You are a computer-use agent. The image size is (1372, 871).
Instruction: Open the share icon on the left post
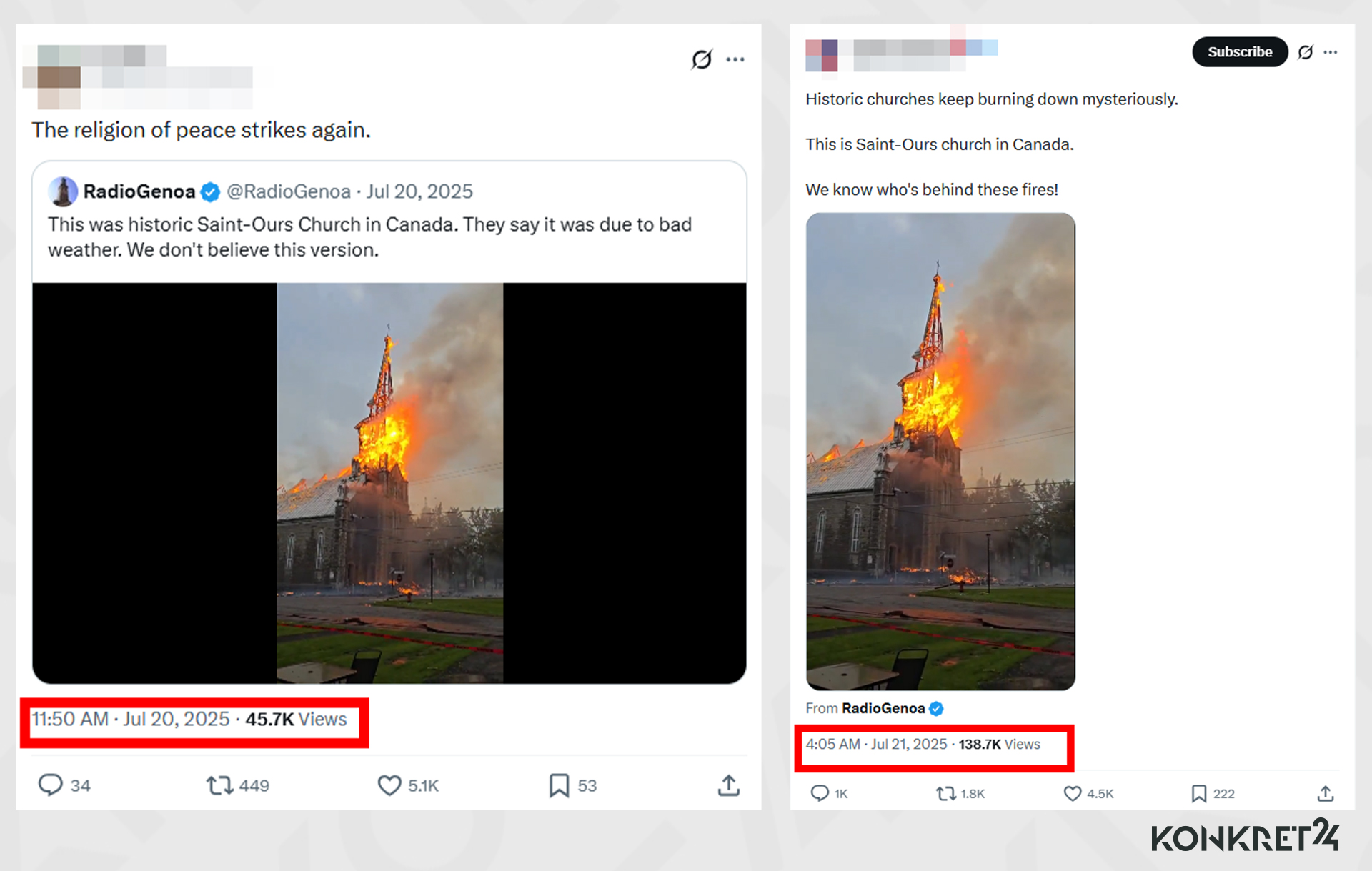[728, 785]
